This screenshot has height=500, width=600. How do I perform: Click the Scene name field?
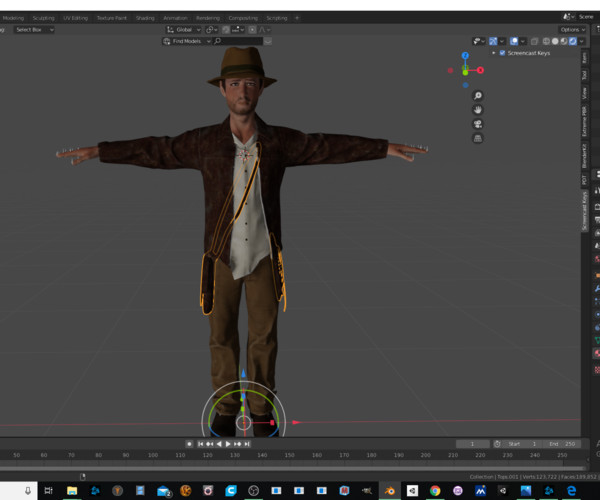[586, 17]
